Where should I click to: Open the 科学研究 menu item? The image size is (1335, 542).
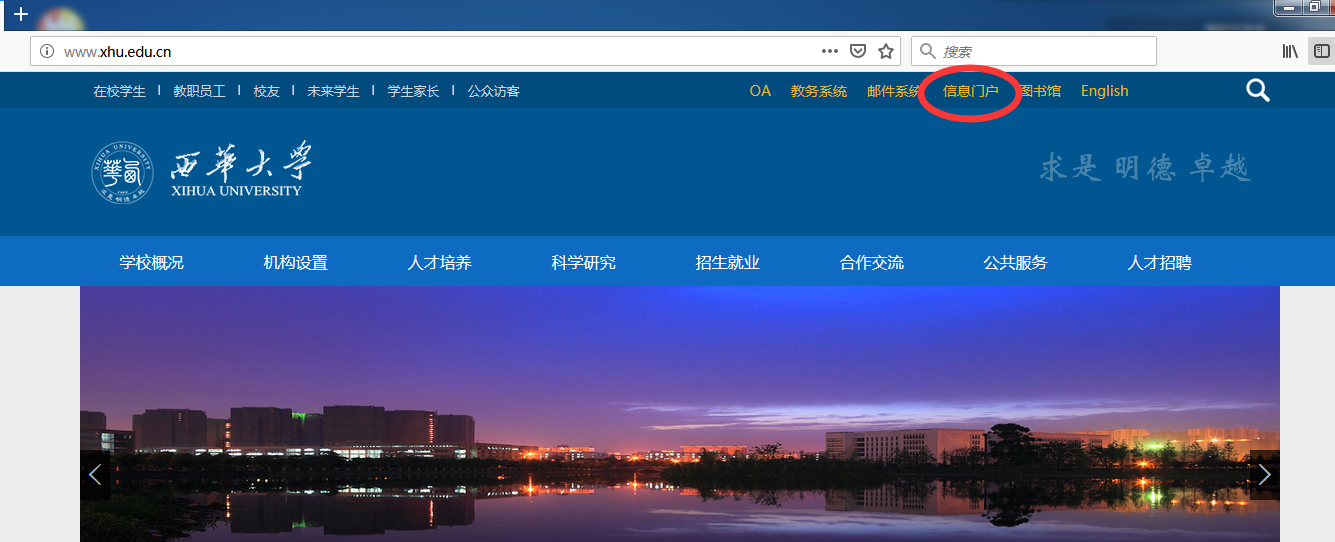click(x=584, y=263)
